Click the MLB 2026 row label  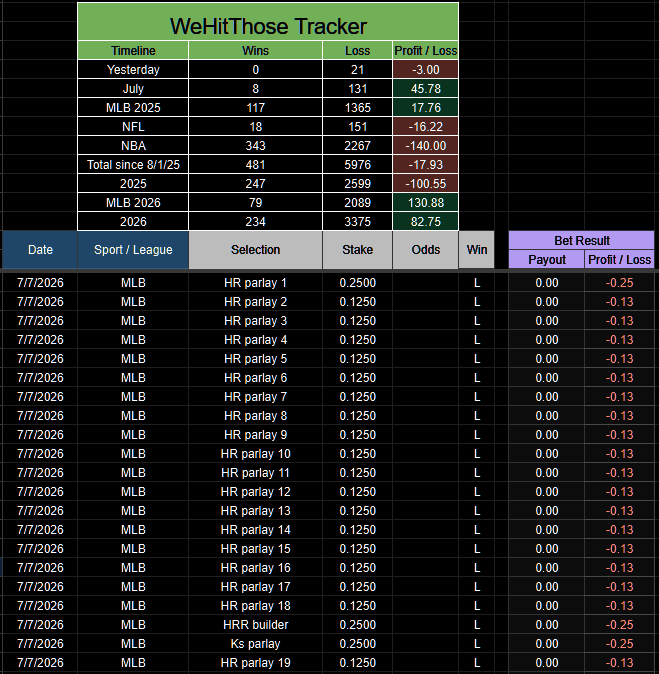(133, 202)
